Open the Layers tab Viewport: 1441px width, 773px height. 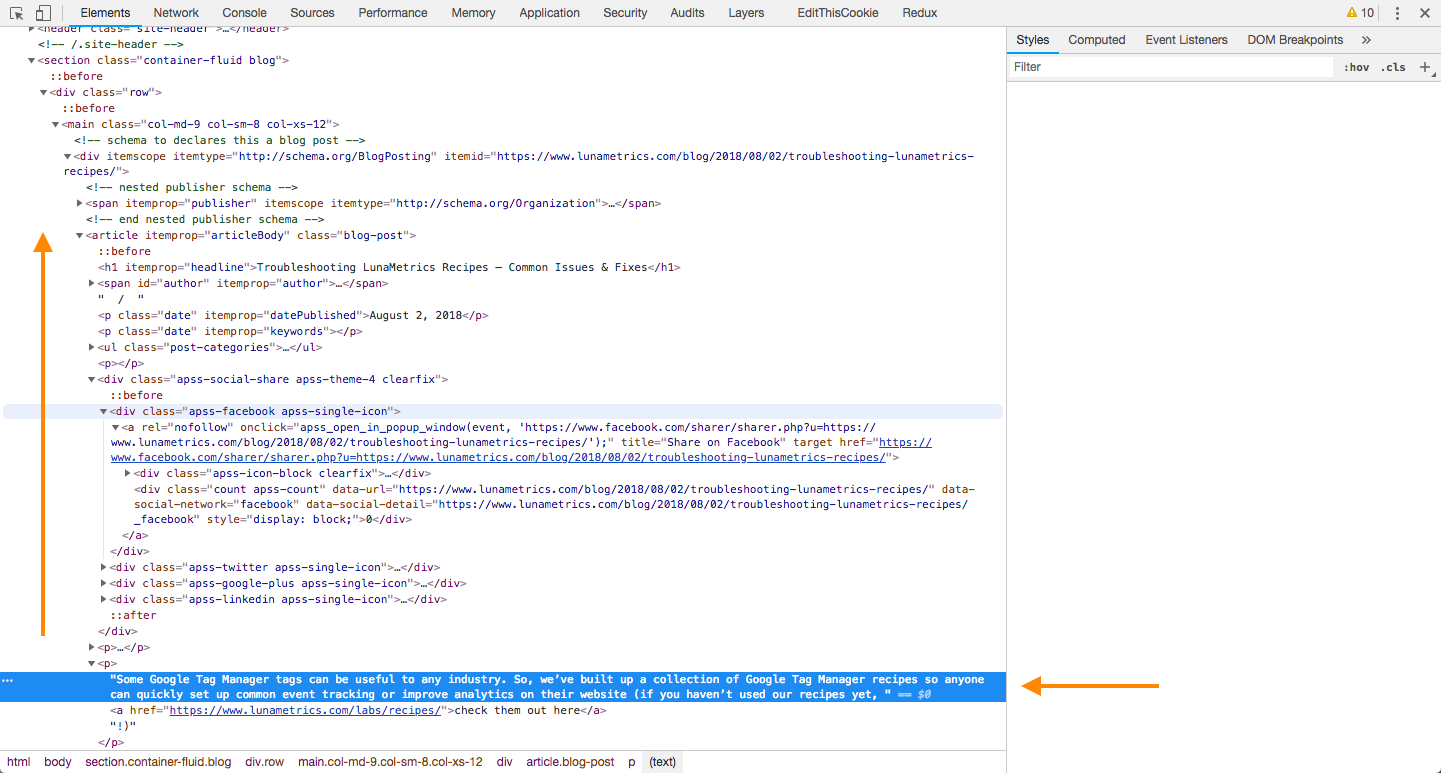click(746, 13)
